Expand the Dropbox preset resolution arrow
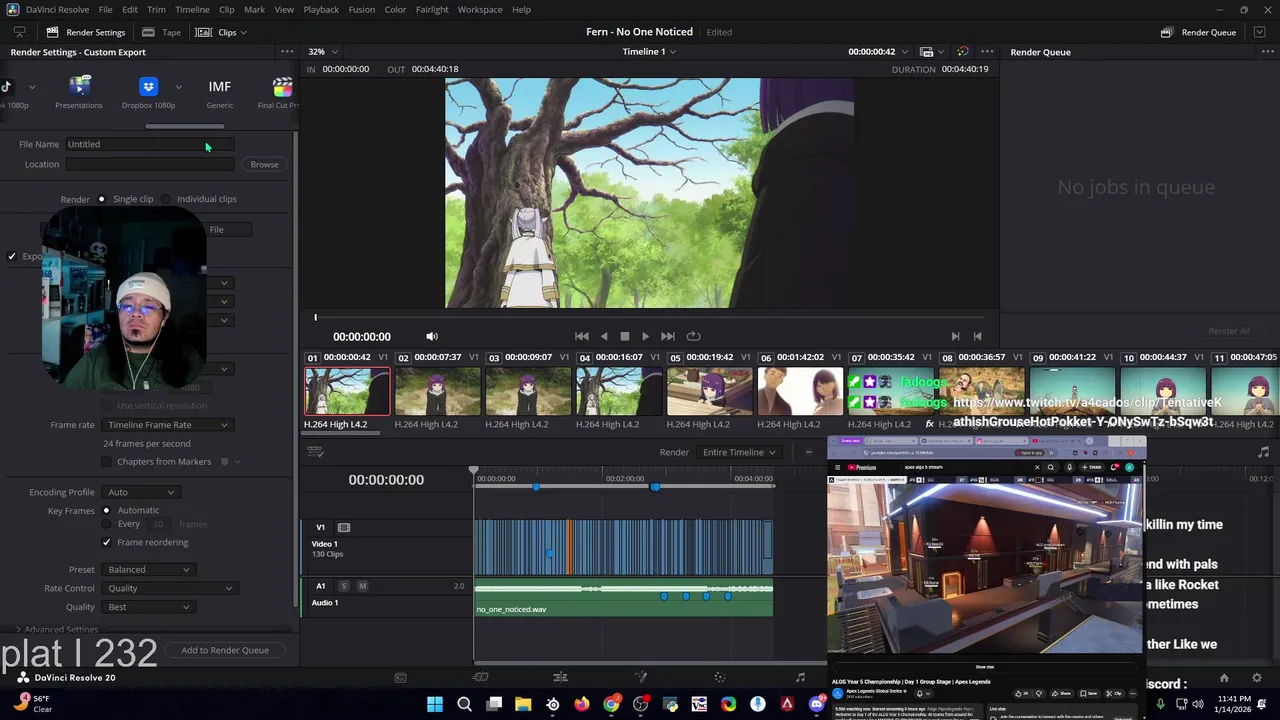The width and height of the screenshot is (1280, 720). click(178, 87)
